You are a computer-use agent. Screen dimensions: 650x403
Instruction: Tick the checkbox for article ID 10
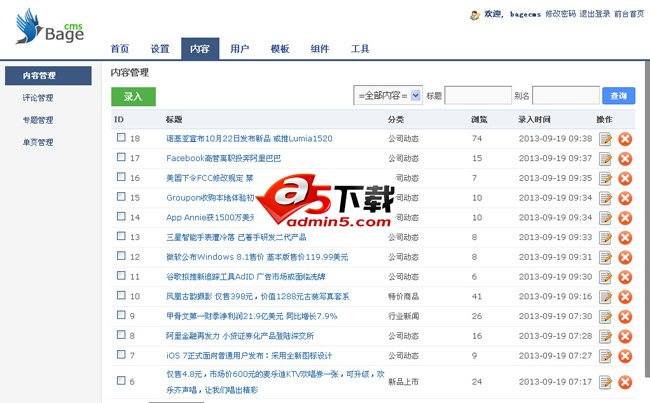tap(121, 296)
